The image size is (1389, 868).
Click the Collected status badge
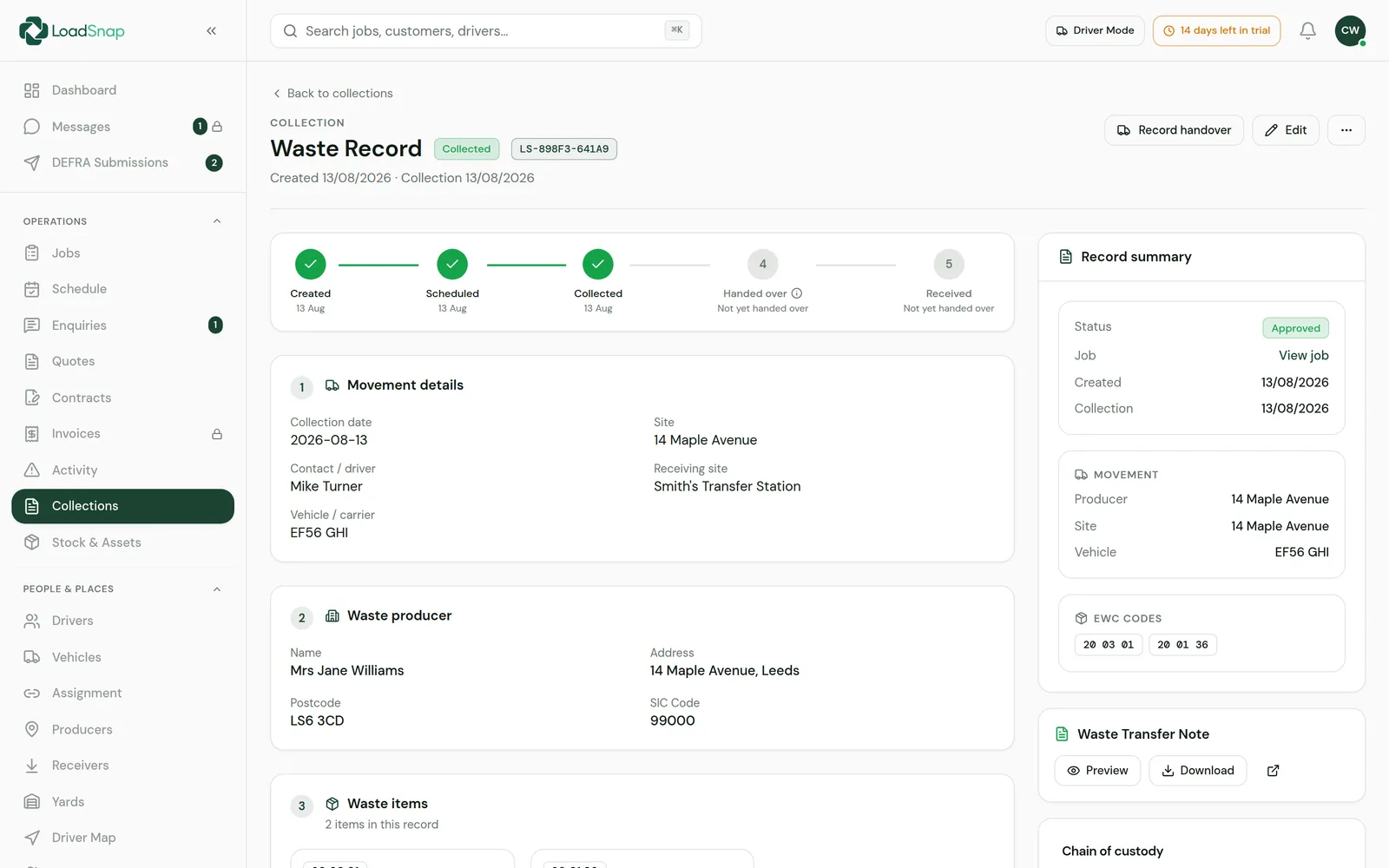(x=466, y=149)
